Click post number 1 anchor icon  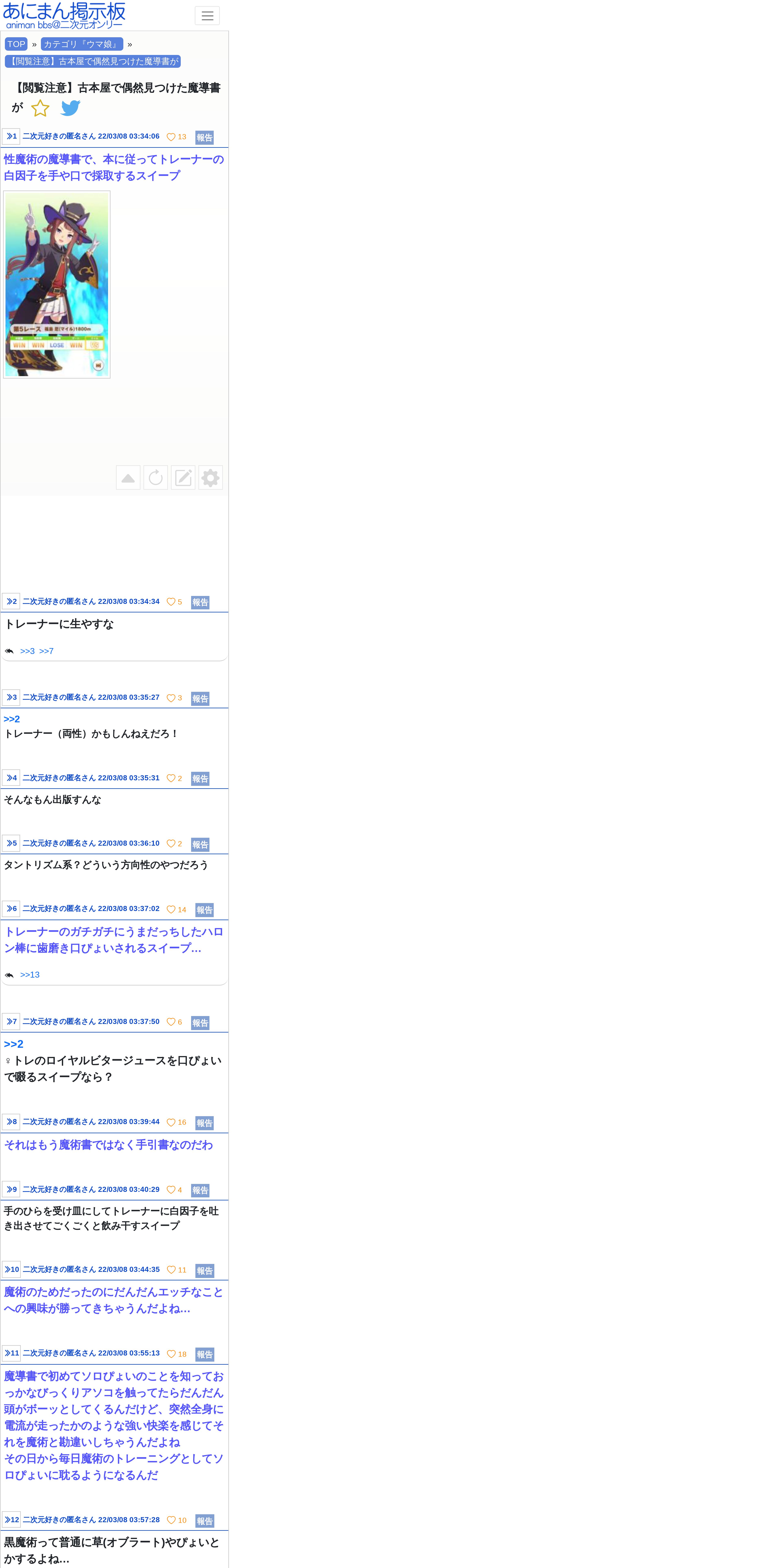(11, 136)
